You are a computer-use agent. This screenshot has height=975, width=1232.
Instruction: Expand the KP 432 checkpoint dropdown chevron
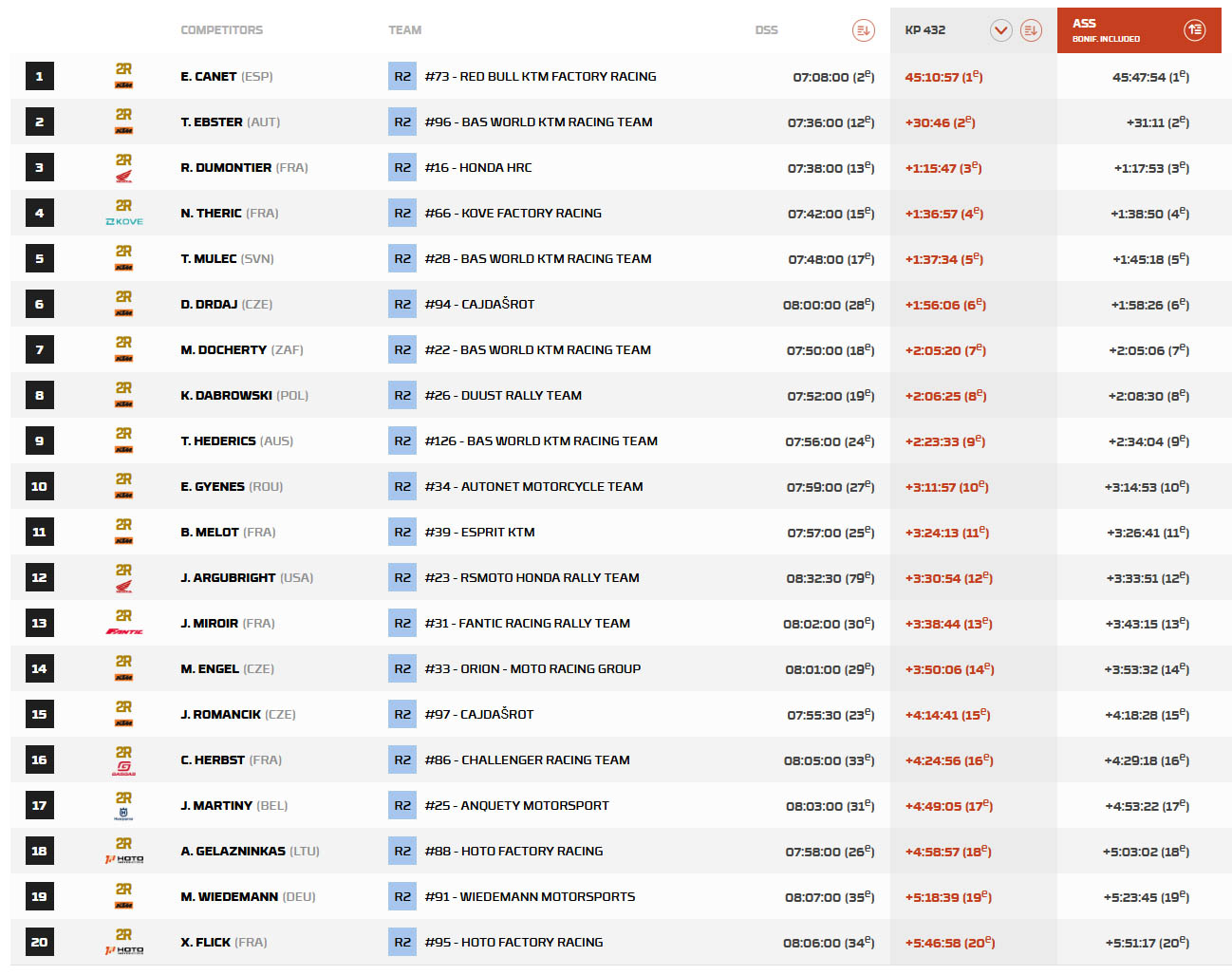[1000, 30]
